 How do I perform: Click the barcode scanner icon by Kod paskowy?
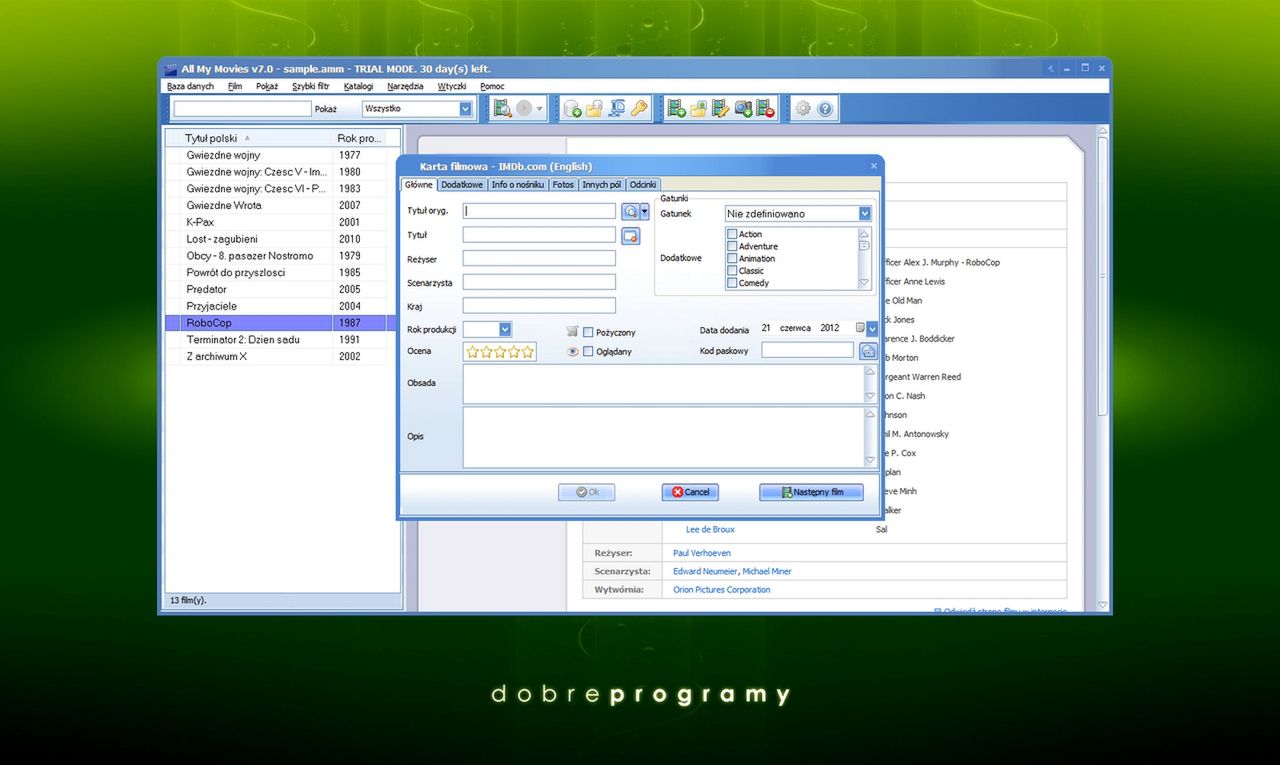(868, 351)
